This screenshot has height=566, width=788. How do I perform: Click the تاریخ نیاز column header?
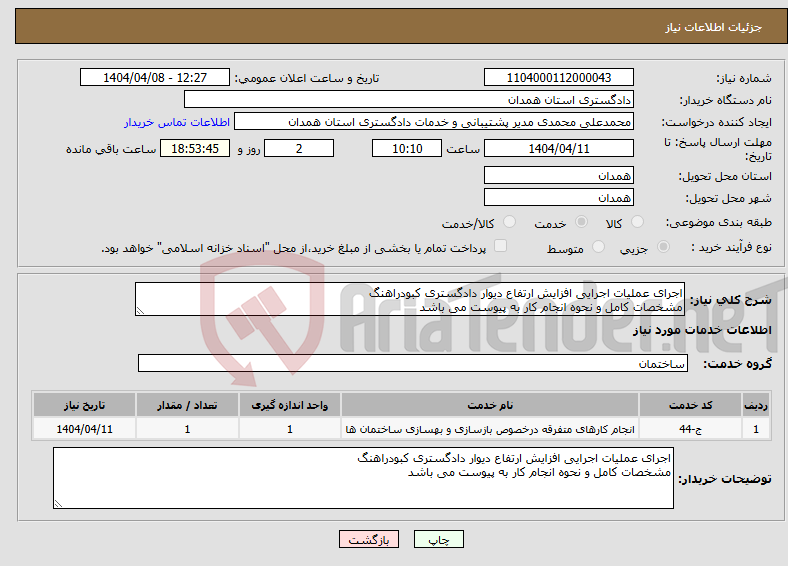pos(84,405)
